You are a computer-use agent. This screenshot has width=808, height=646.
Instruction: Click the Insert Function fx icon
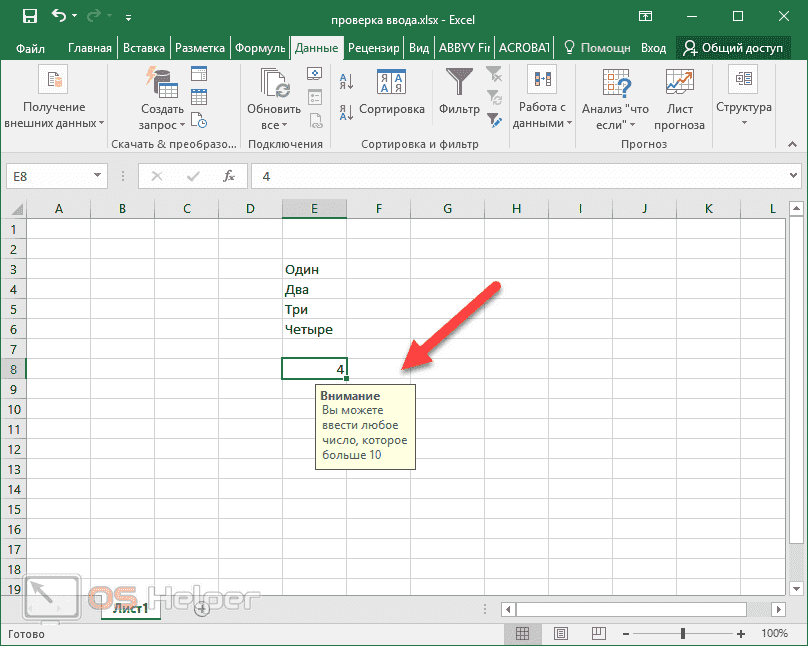pos(228,176)
